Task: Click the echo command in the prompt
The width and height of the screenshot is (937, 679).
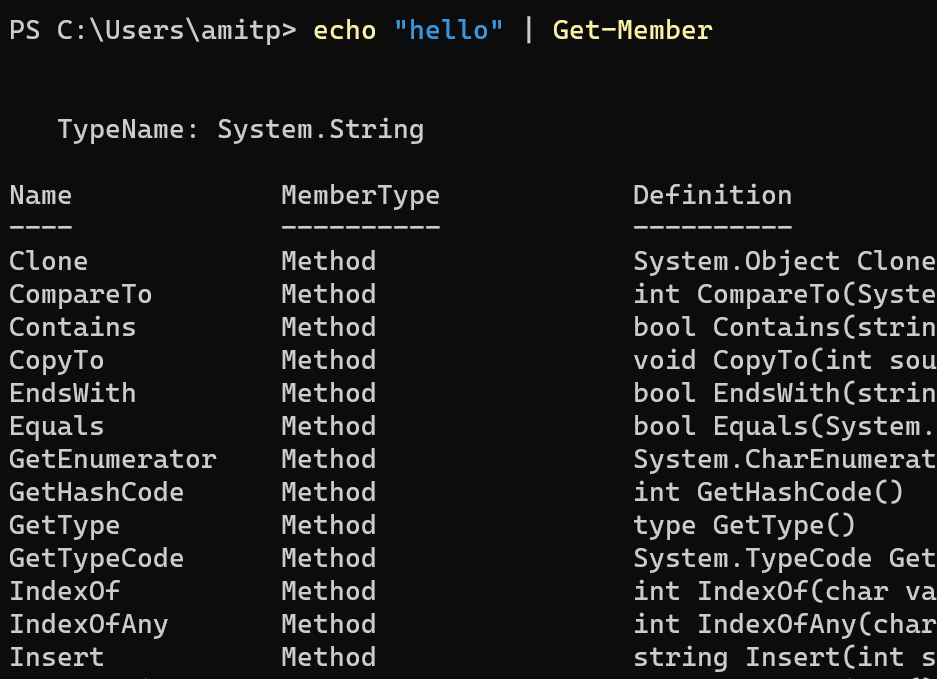Action: coord(344,30)
